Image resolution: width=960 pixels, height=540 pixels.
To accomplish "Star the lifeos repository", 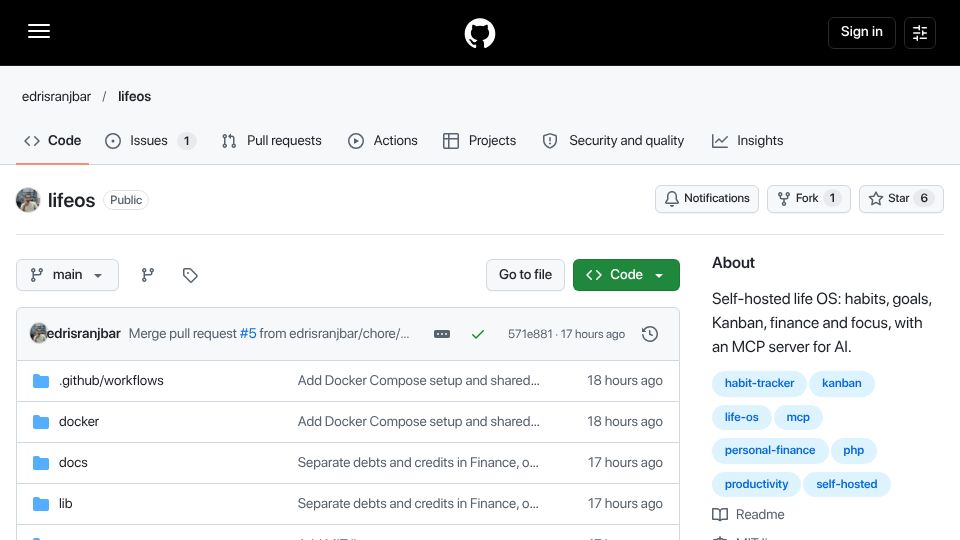I will pos(901,198).
